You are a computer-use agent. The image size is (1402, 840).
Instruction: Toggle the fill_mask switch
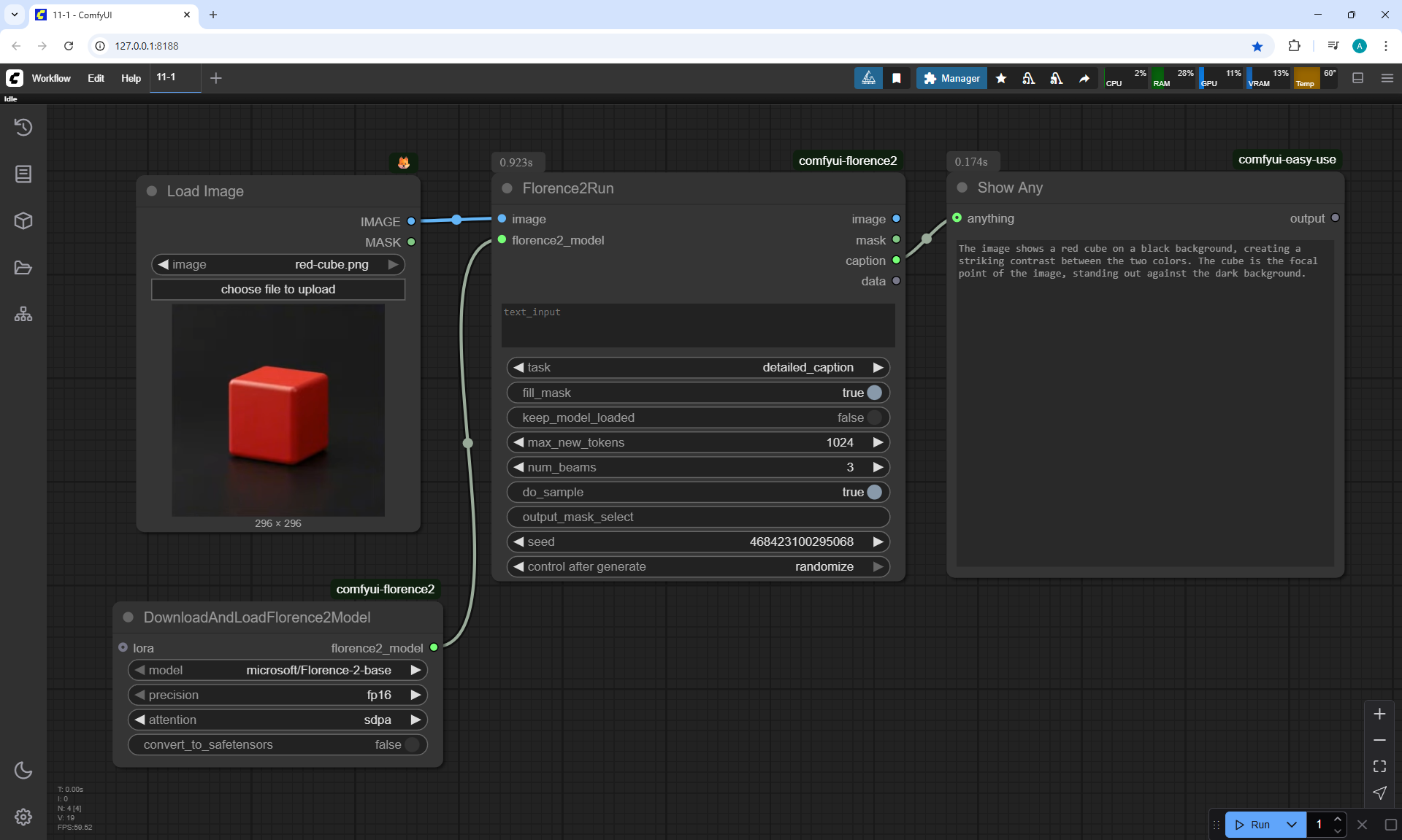[x=874, y=393]
